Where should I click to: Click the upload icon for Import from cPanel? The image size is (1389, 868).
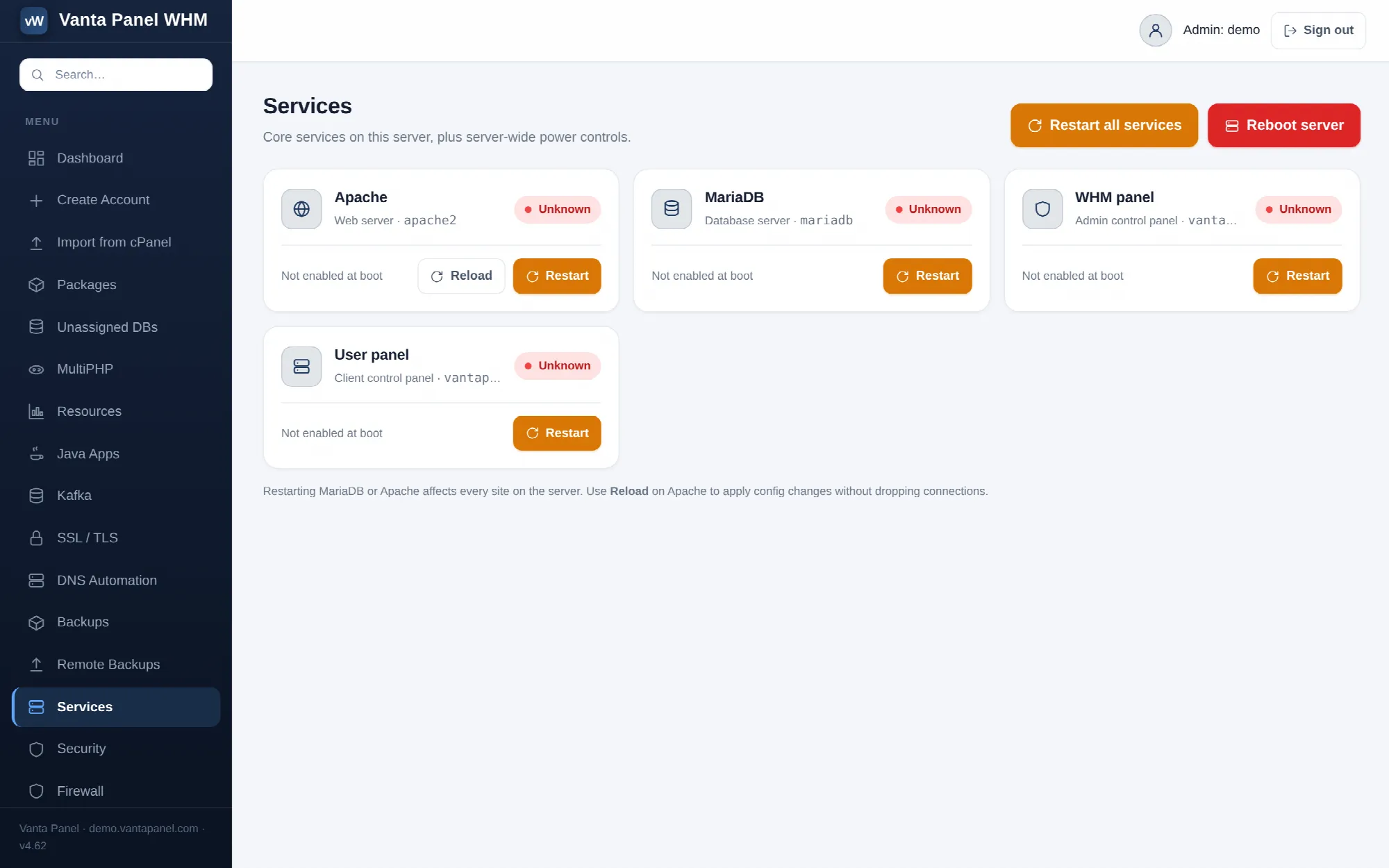click(x=36, y=242)
